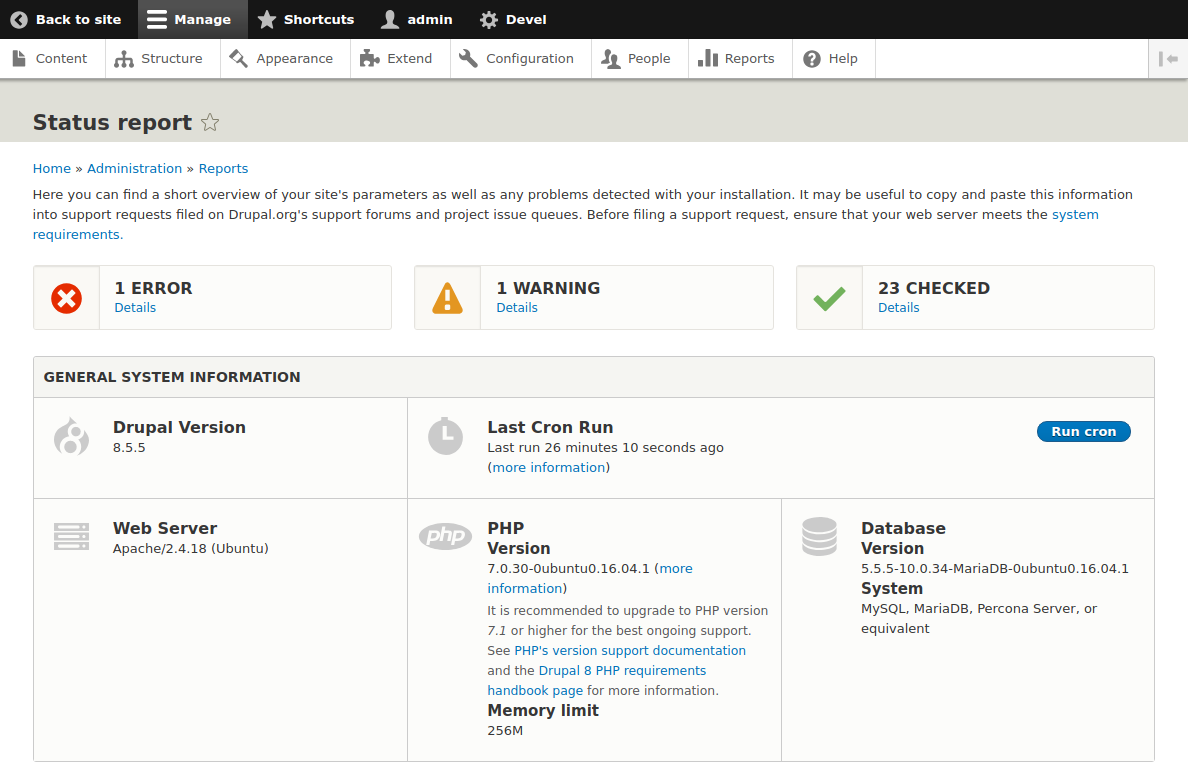The width and height of the screenshot is (1188, 766).
Task: Open Details link under 23 Checked
Action: (899, 308)
